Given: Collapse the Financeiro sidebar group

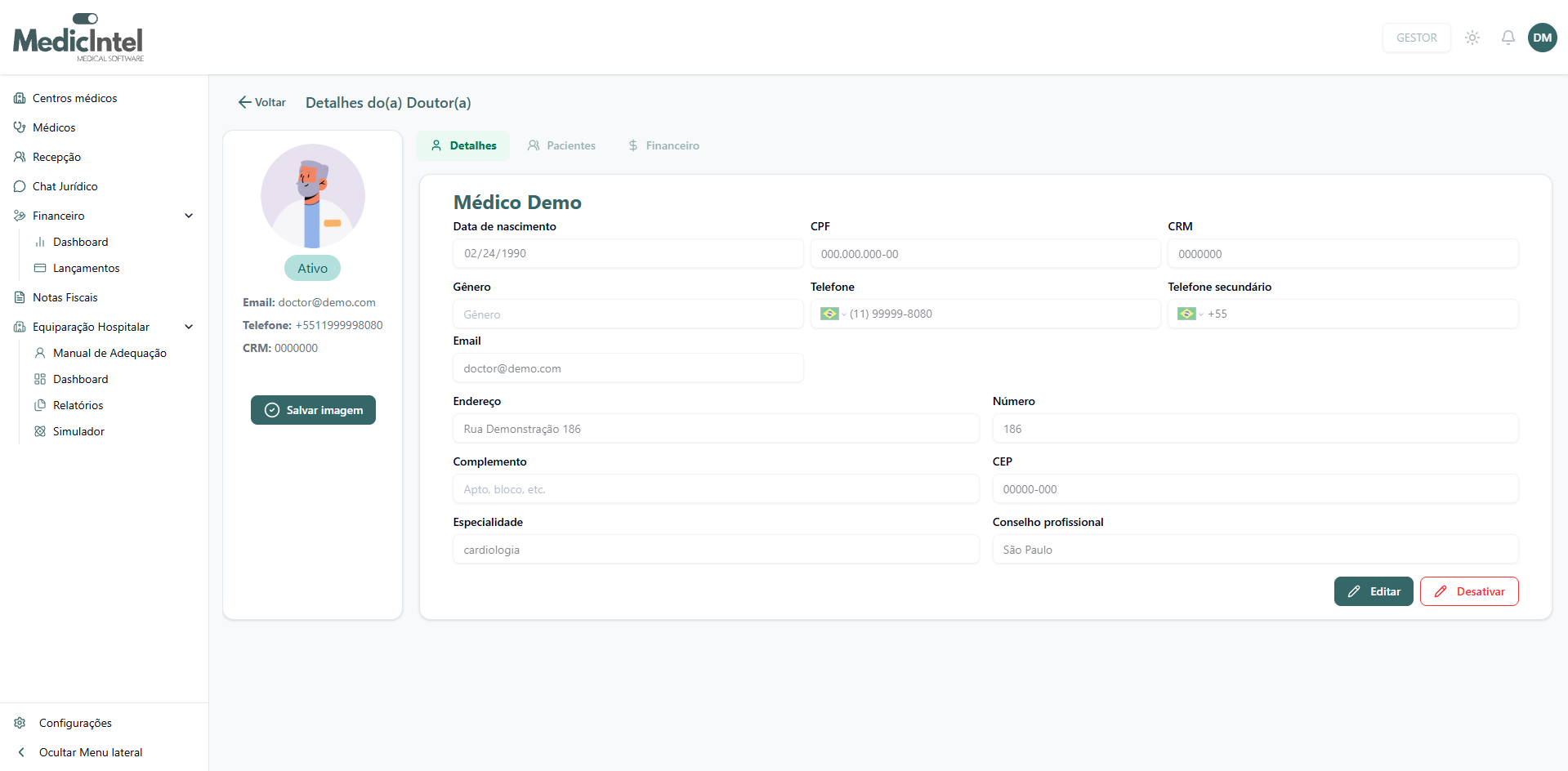Looking at the screenshot, I should click(189, 216).
